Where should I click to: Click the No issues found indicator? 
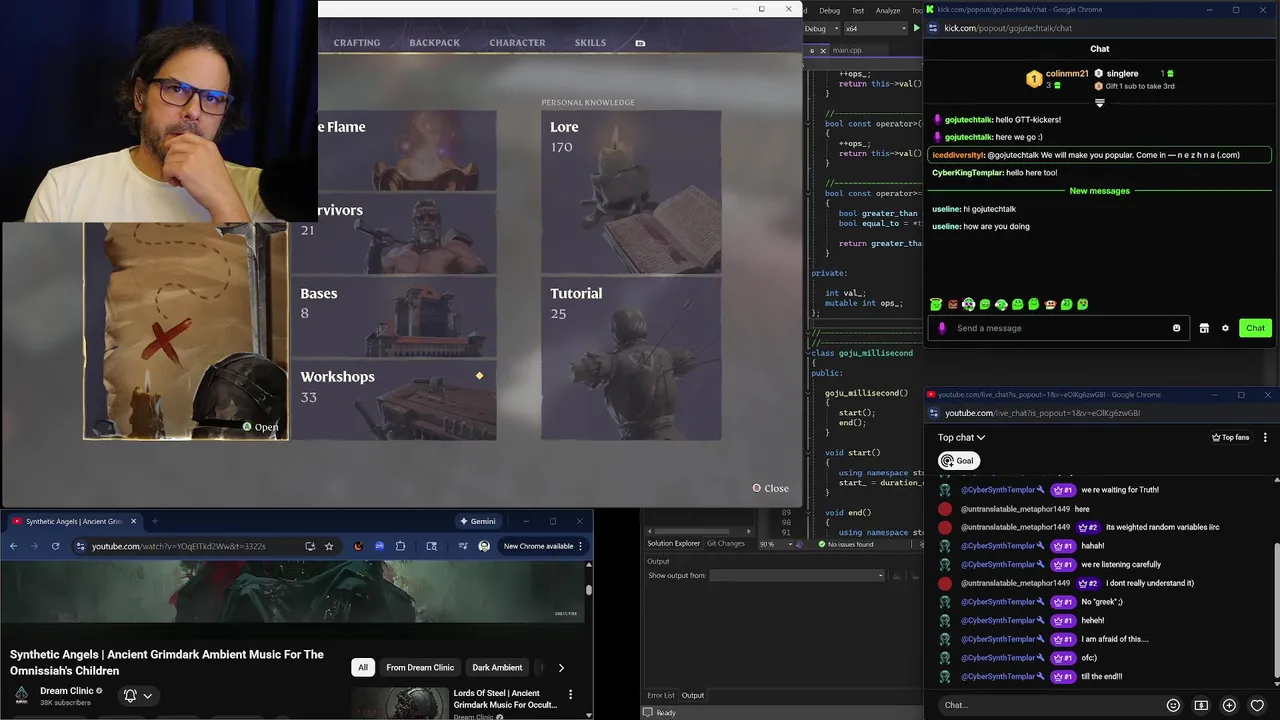pos(845,544)
